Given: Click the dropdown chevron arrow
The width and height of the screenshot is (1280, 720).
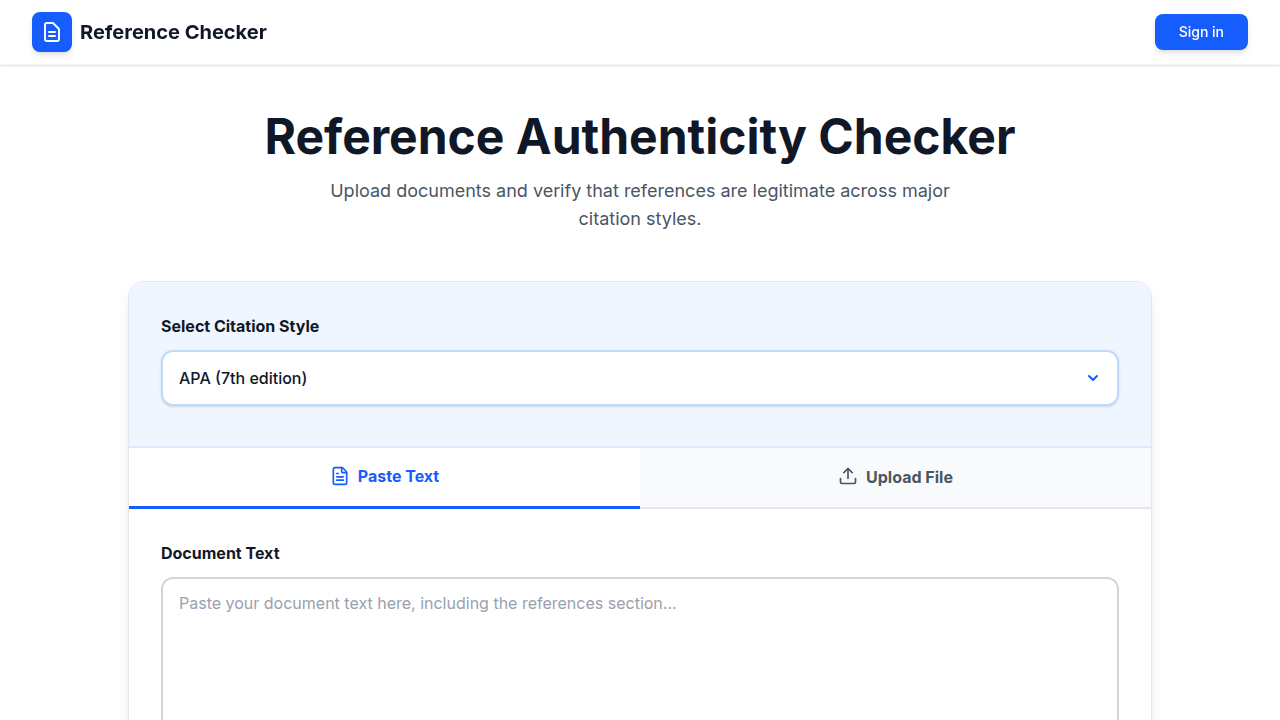Looking at the screenshot, I should pyautogui.click(x=1093, y=378).
